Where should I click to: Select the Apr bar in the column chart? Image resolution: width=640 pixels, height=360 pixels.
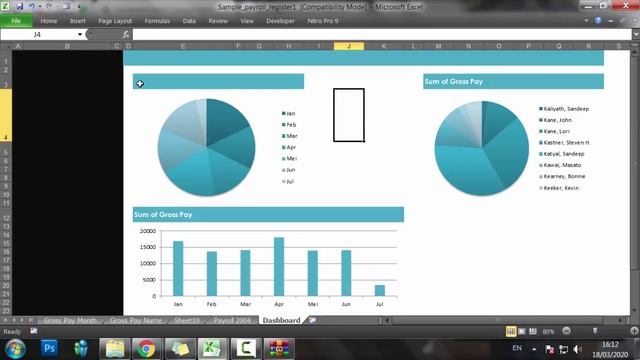coord(279,267)
